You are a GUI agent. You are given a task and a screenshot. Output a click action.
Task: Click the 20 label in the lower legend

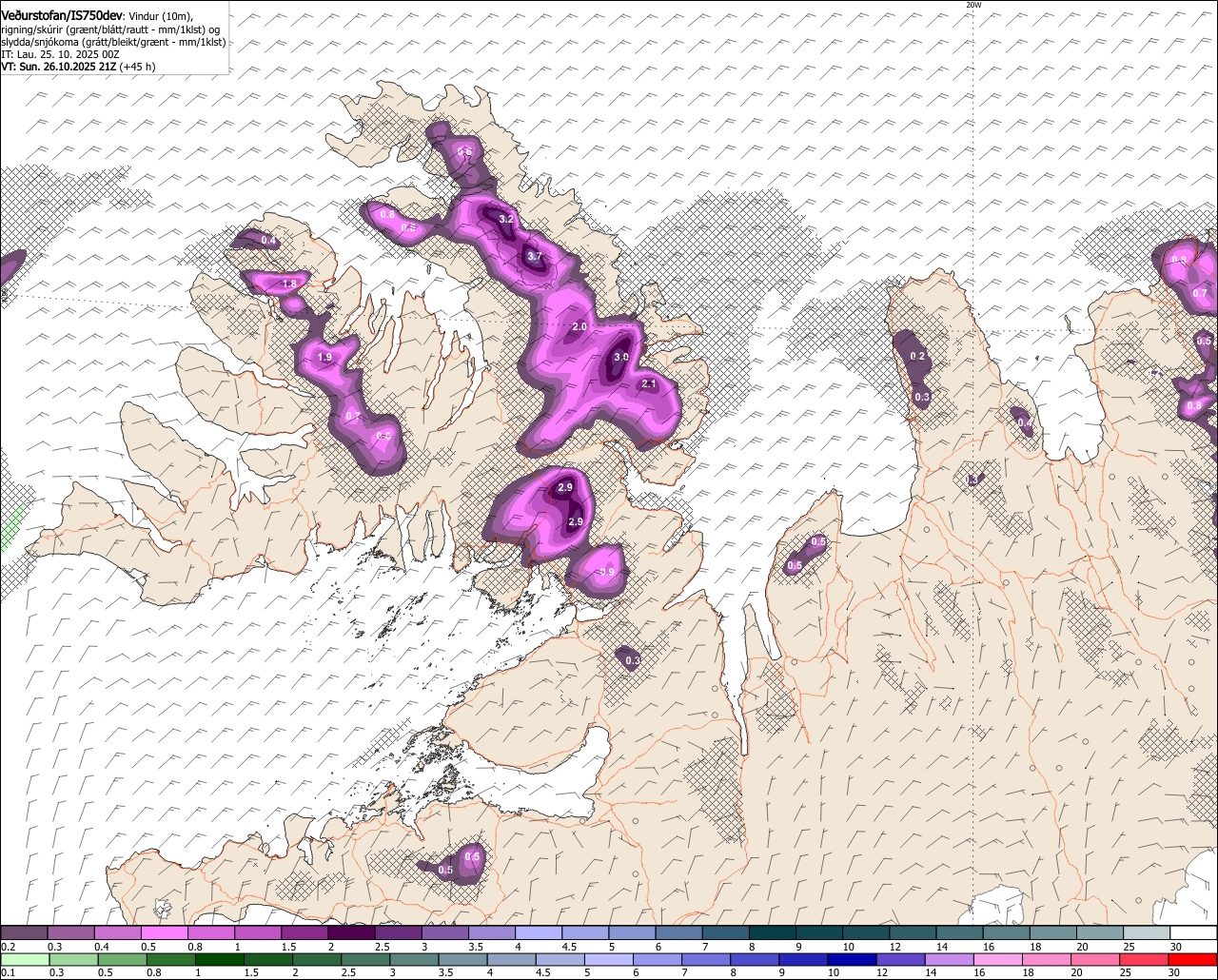coord(1076,972)
